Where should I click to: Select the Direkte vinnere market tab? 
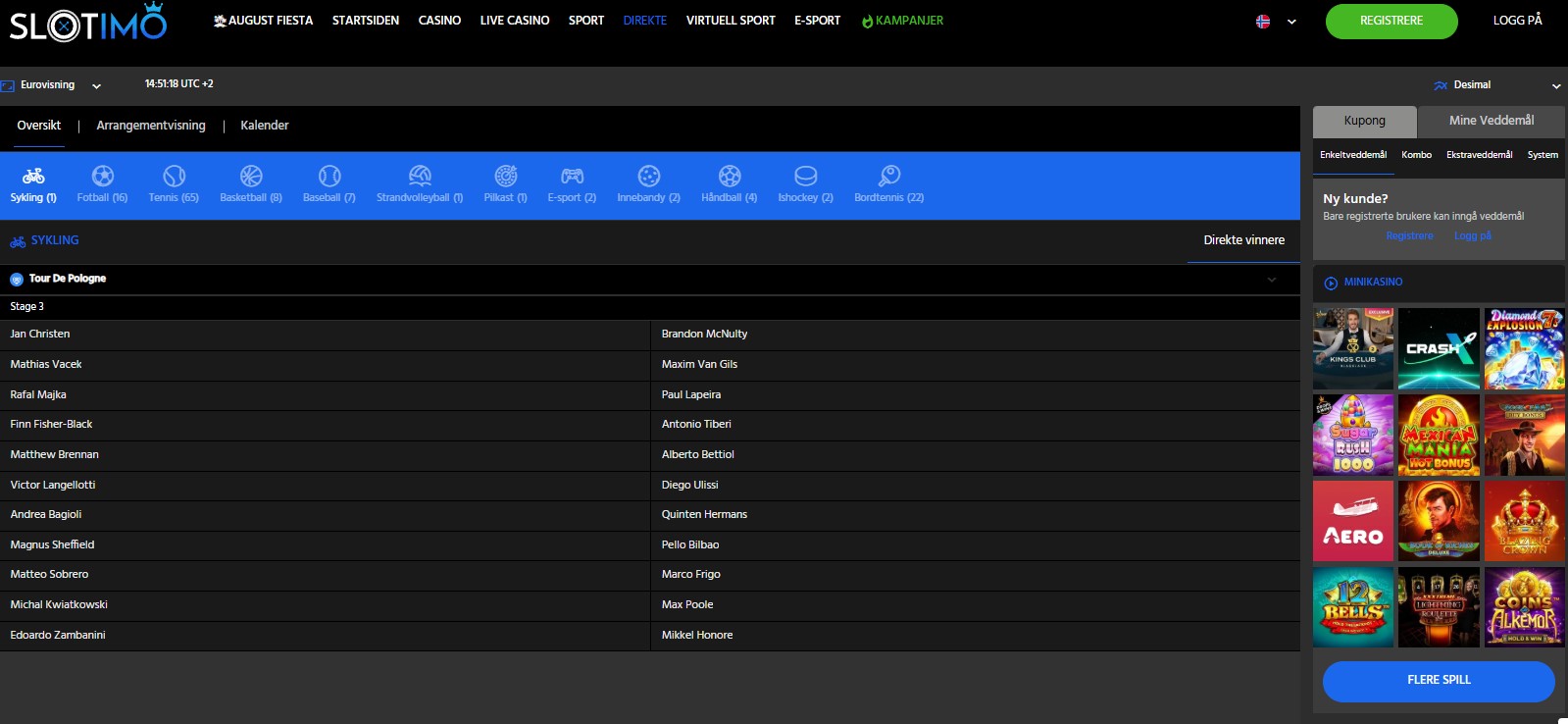1243,240
